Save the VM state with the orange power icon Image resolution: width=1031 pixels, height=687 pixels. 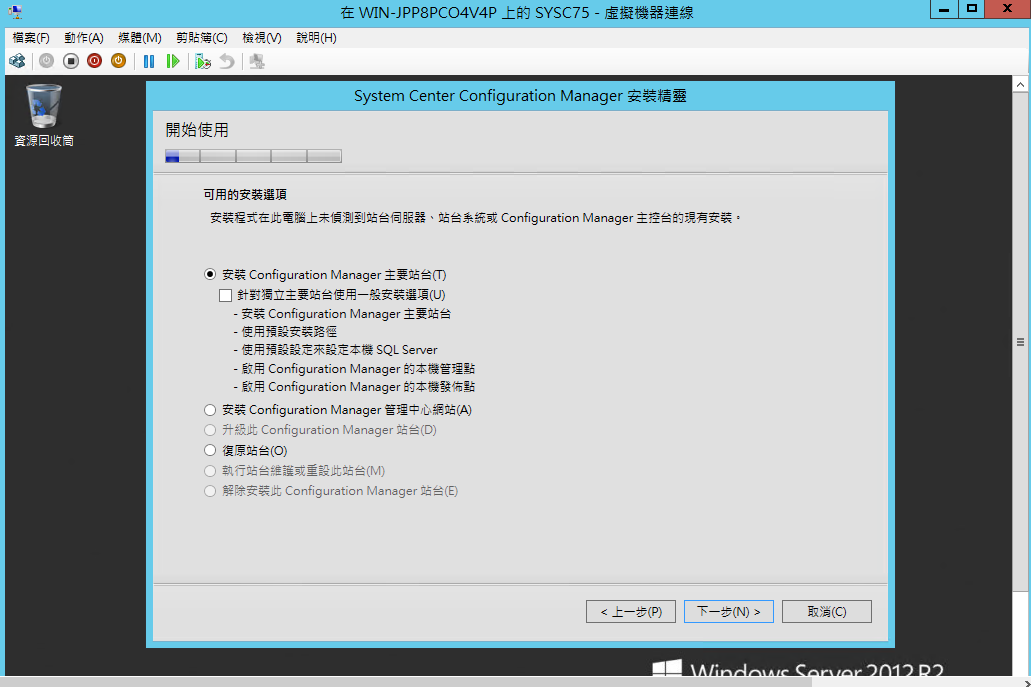118,61
